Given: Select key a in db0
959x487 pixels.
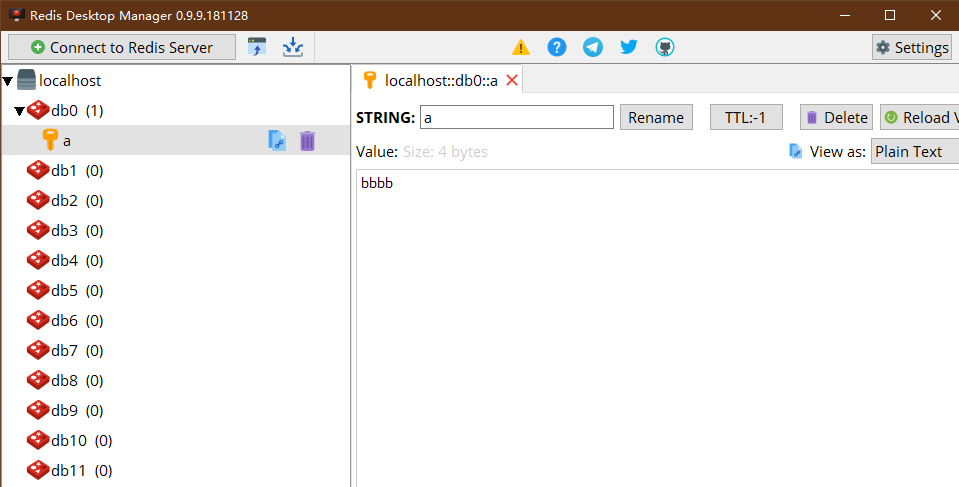Looking at the screenshot, I should pyautogui.click(x=176, y=141).
